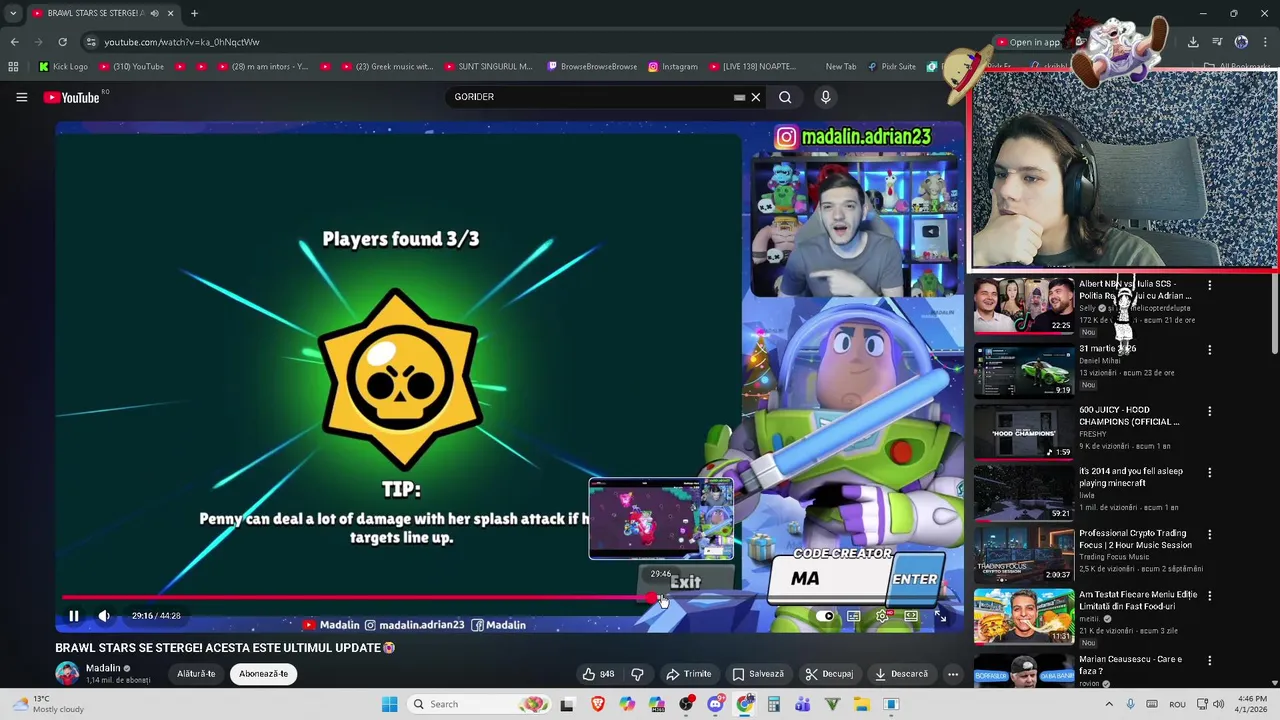Open the Greek music bookmark
Screen dimensions: 1280x720
tap(388, 67)
